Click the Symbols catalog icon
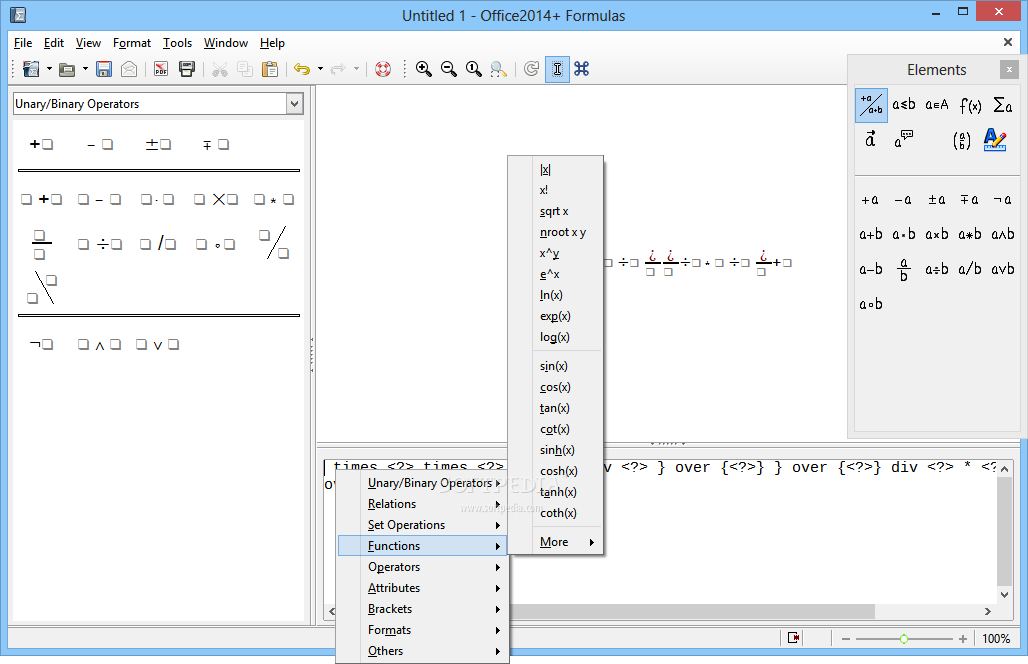 click(x=582, y=69)
